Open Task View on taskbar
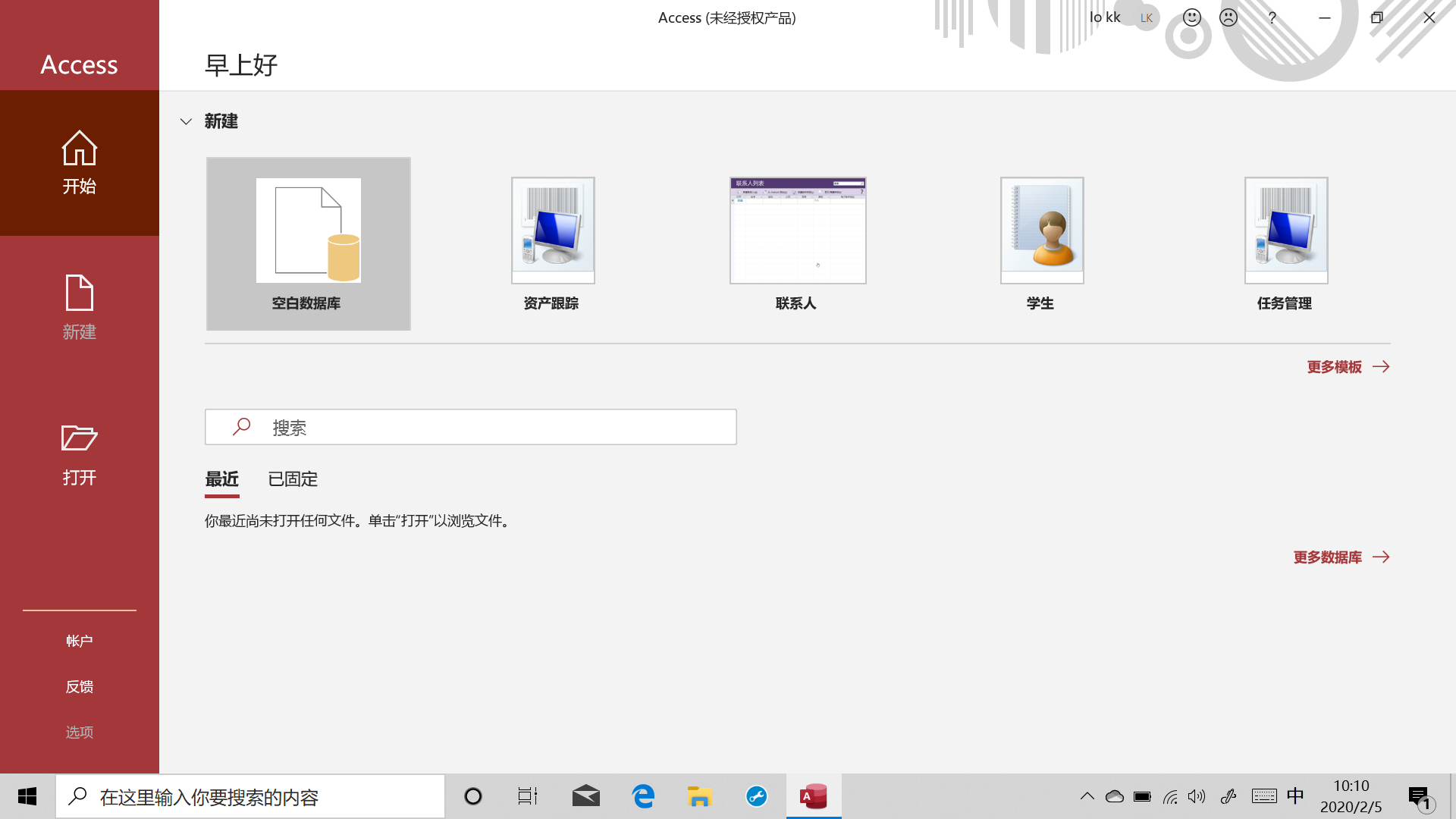 click(x=528, y=796)
